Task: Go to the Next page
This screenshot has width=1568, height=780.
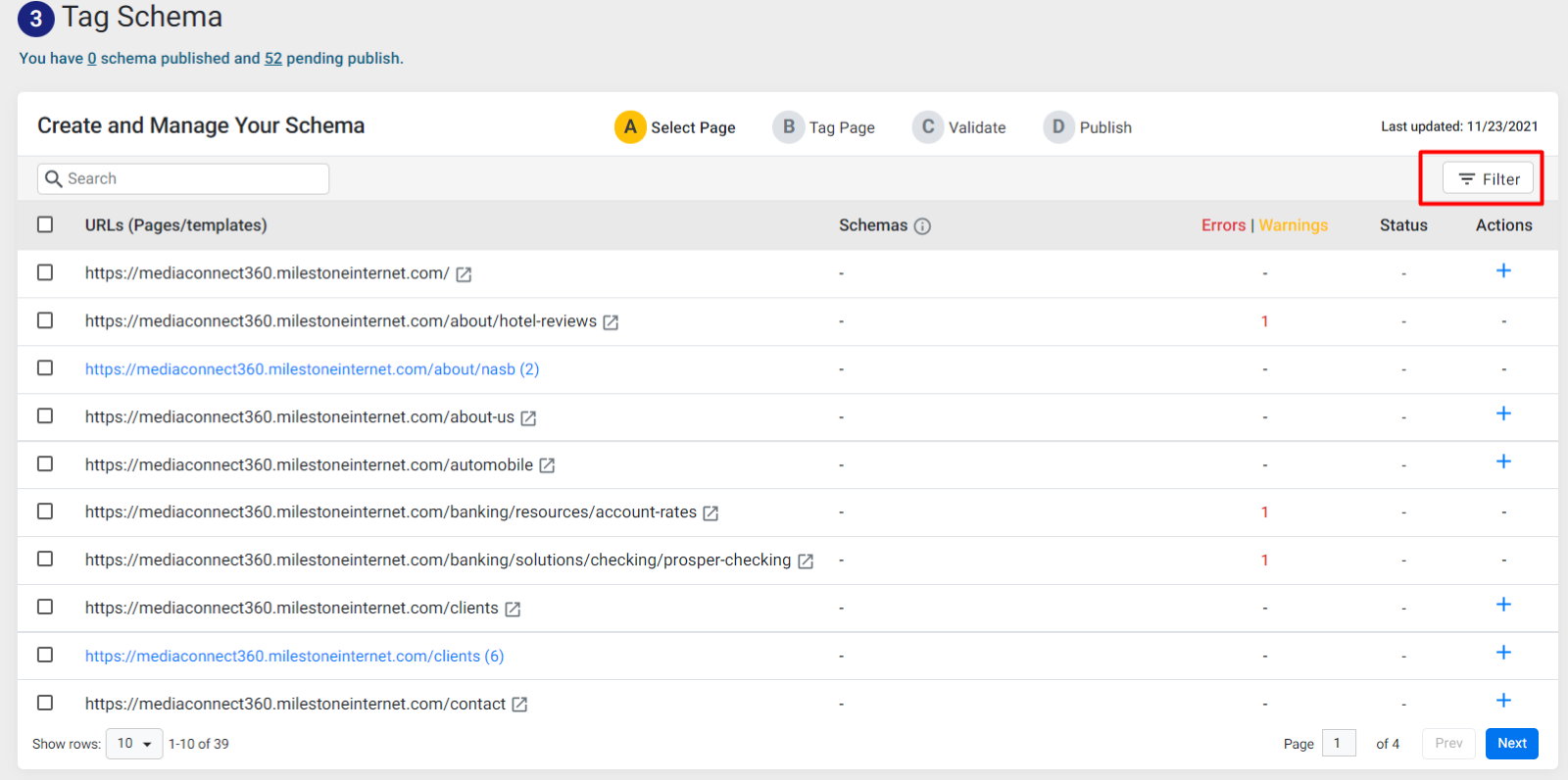Action: [x=1512, y=744]
